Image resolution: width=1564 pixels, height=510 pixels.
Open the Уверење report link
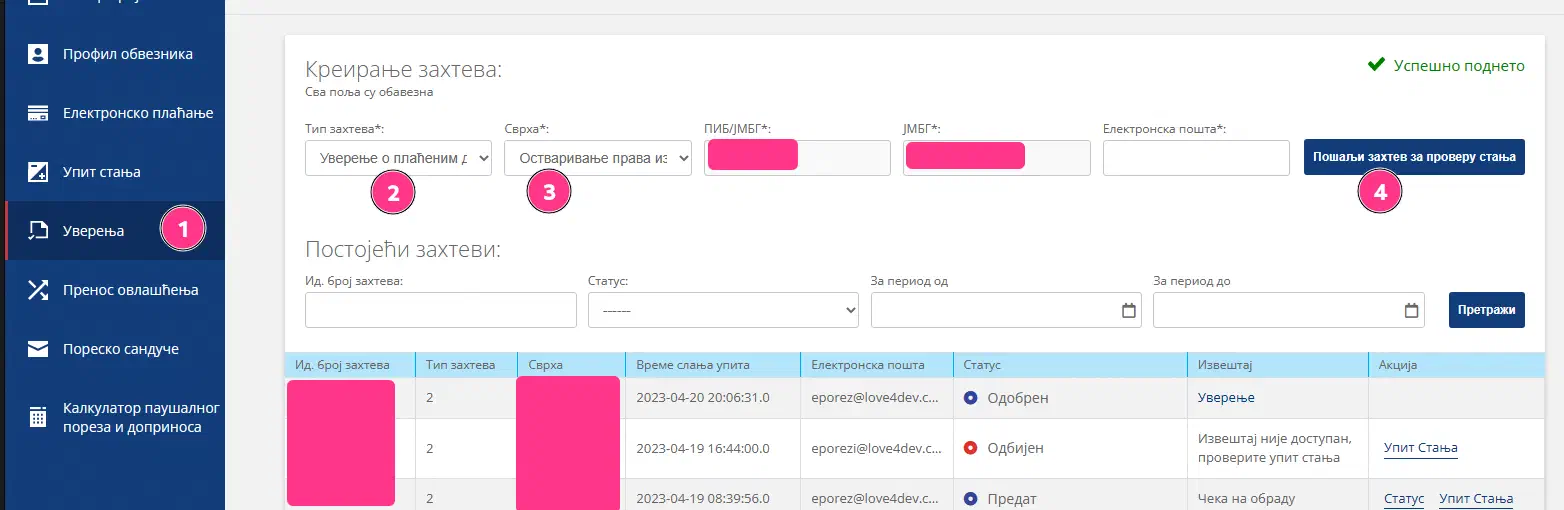coord(1226,398)
